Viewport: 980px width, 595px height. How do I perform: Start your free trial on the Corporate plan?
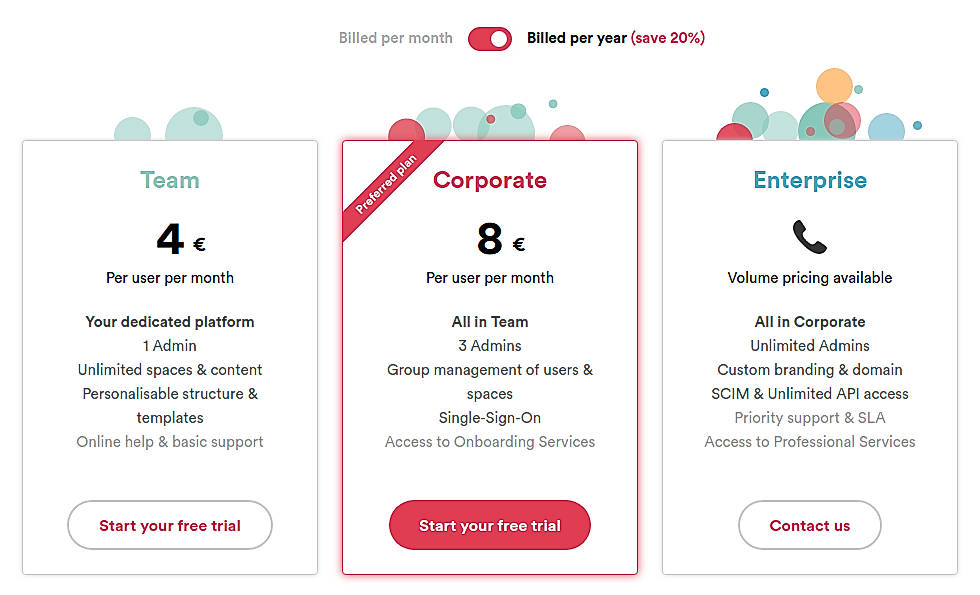[489, 525]
